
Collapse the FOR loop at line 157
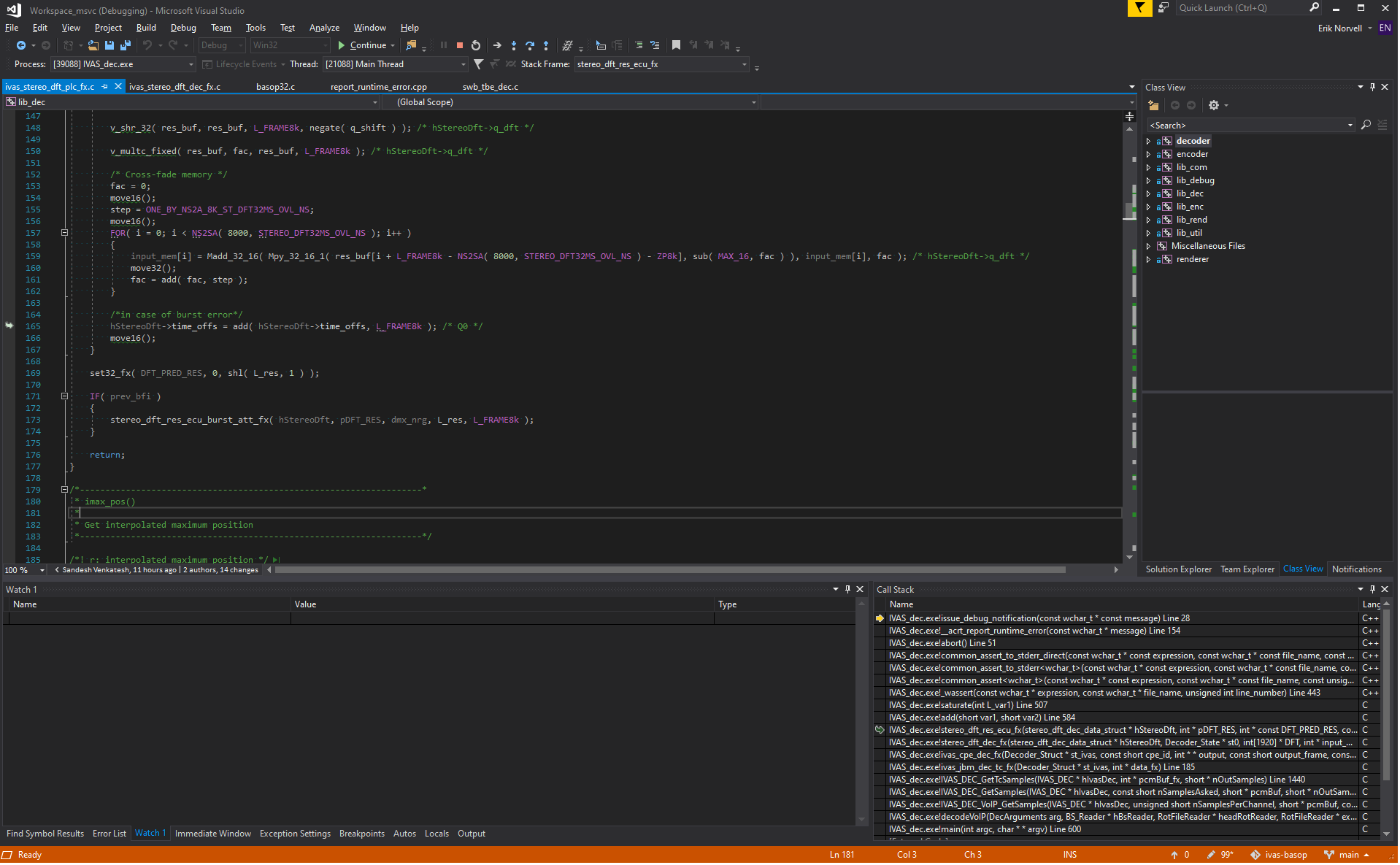tap(64, 234)
